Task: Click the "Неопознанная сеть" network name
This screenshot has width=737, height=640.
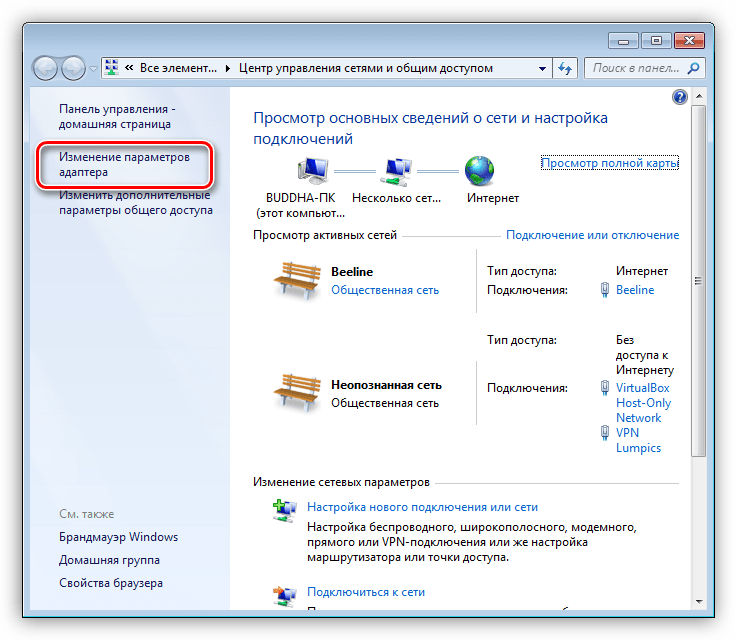Action: point(386,385)
